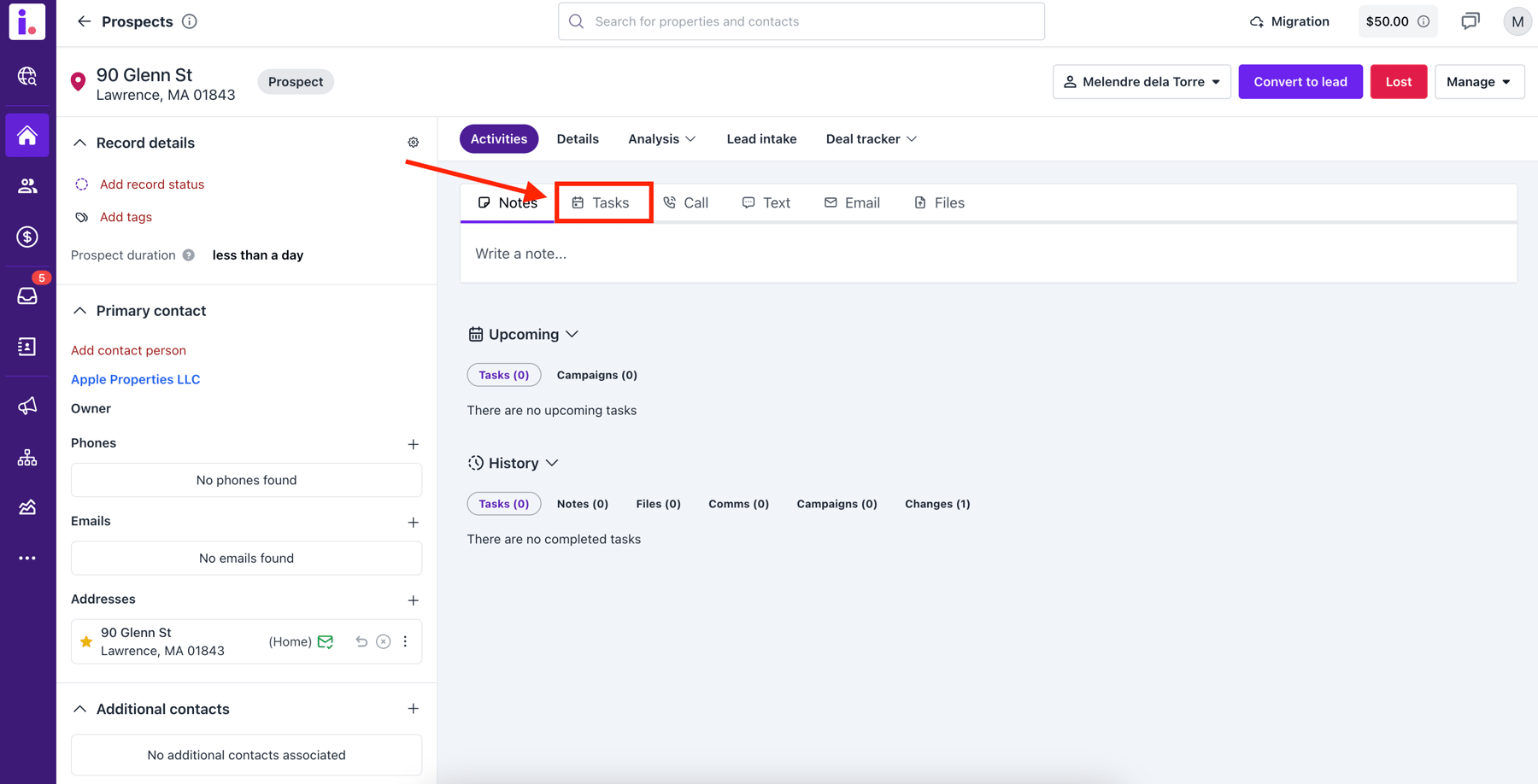This screenshot has width=1538, height=784.
Task: Open the three-dots more sidebar menu
Action: point(27,558)
